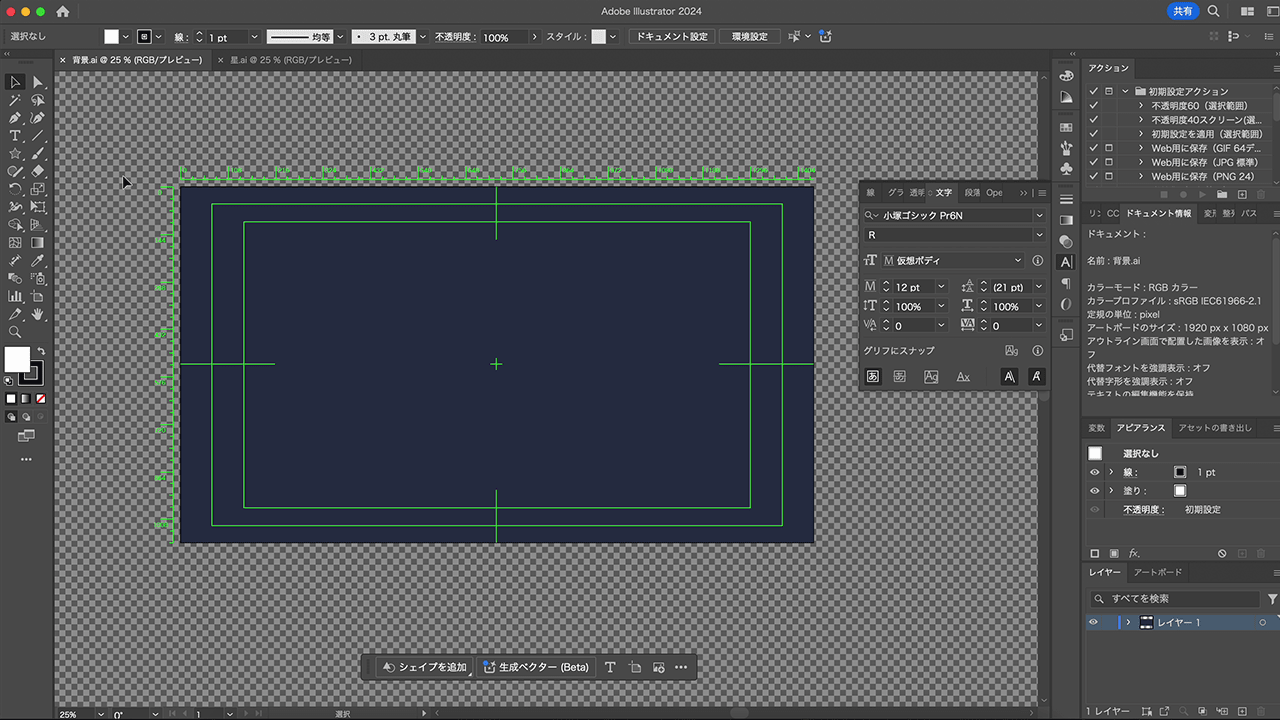This screenshot has width=1280, height=720.
Task: Click the large white fill swatch in toolbar
Action: click(17, 360)
